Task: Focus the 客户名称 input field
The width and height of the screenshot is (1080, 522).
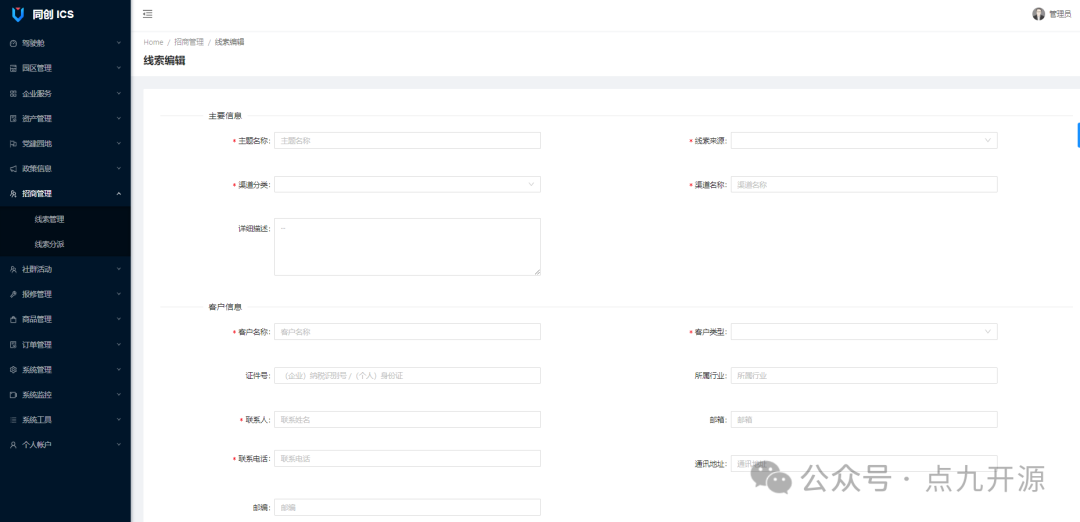Action: [x=407, y=332]
